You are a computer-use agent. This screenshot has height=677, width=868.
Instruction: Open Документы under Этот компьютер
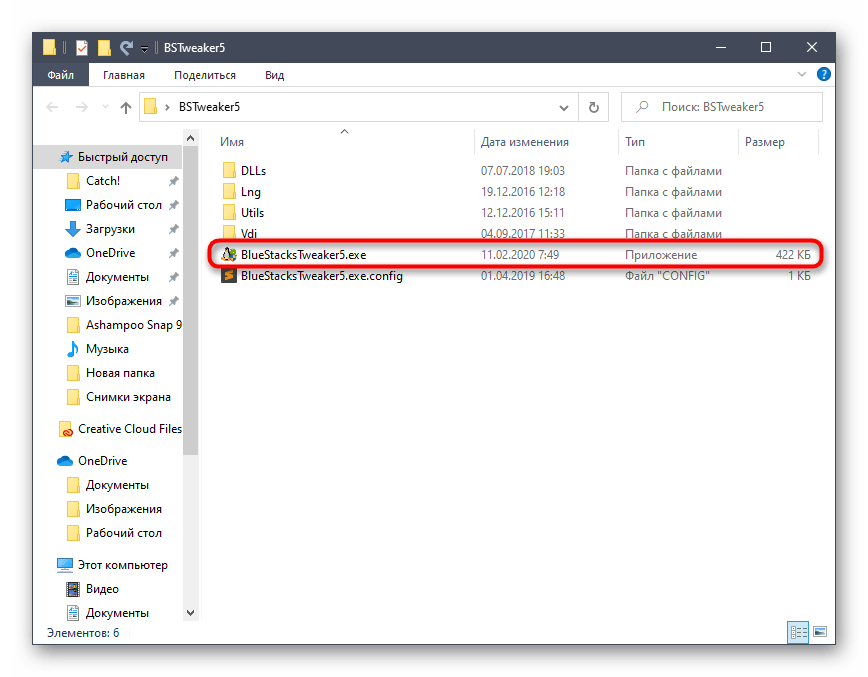117,613
